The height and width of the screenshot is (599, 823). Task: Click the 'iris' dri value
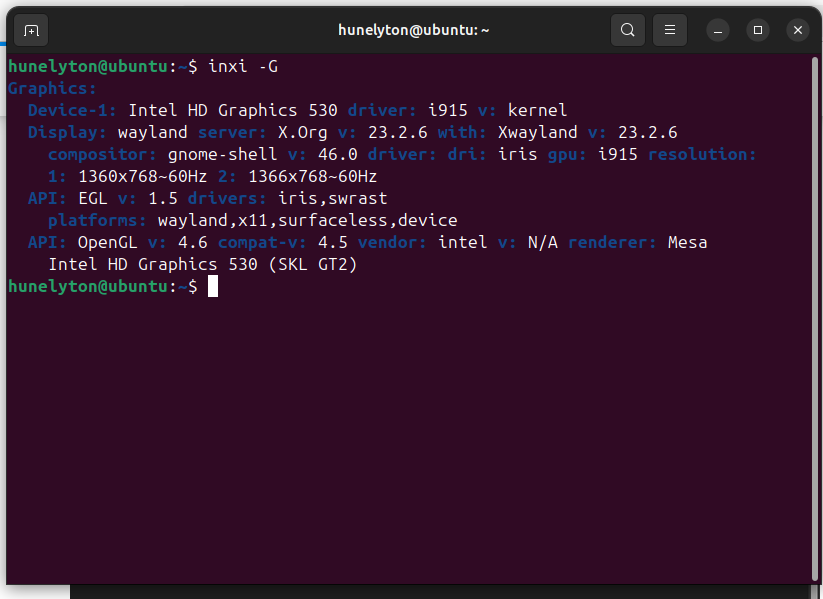click(518, 155)
